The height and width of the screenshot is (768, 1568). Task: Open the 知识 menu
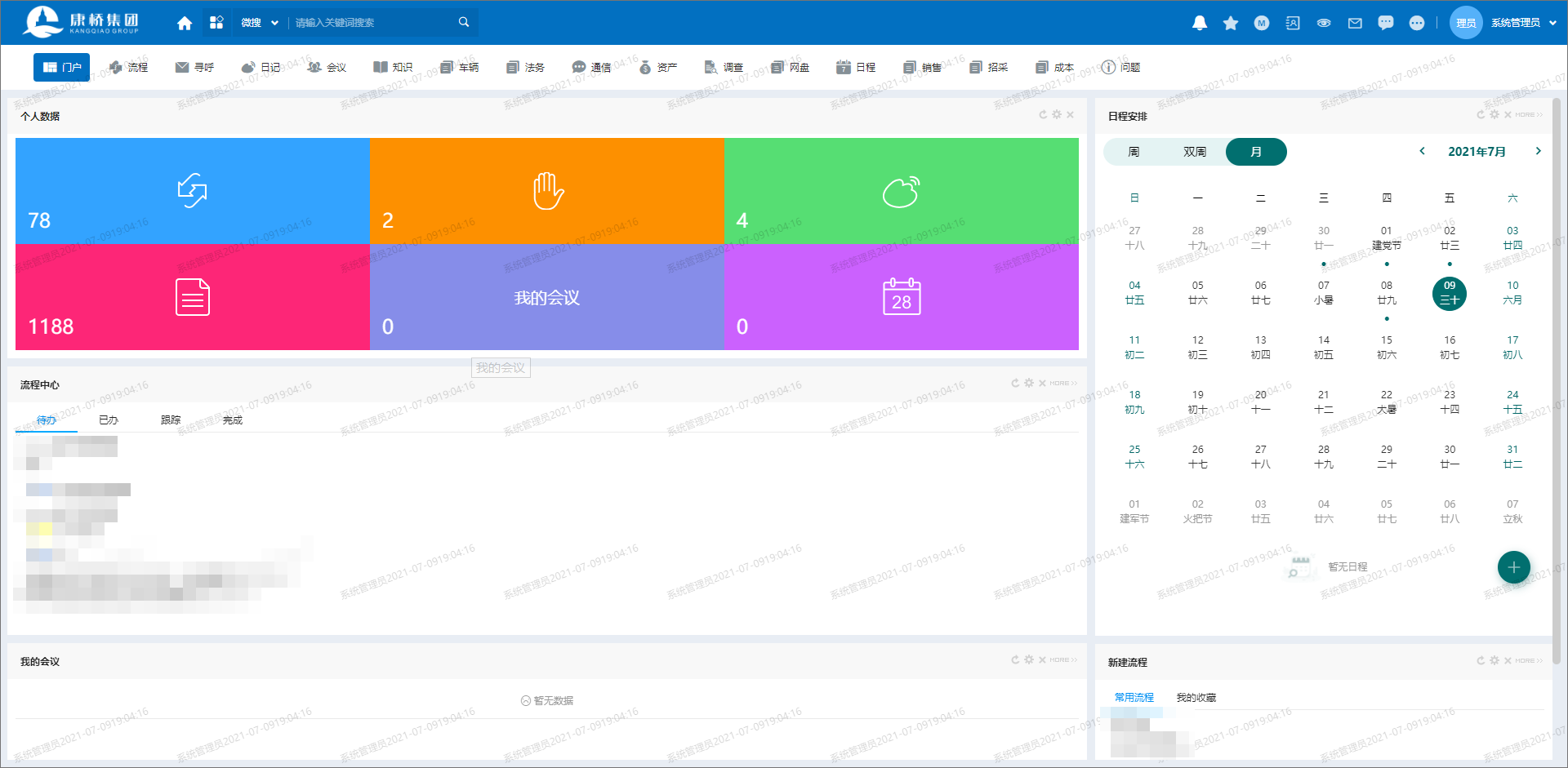click(393, 67)
